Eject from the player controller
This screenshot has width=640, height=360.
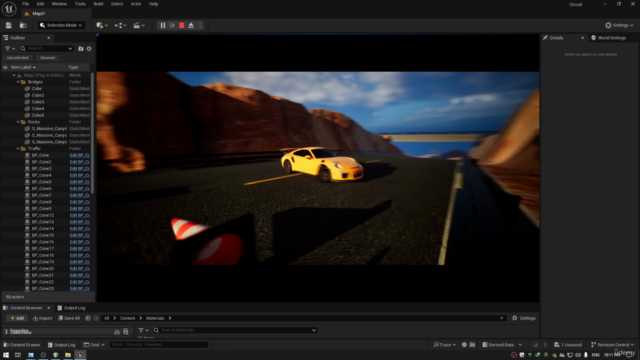click(x=191, y=25)
